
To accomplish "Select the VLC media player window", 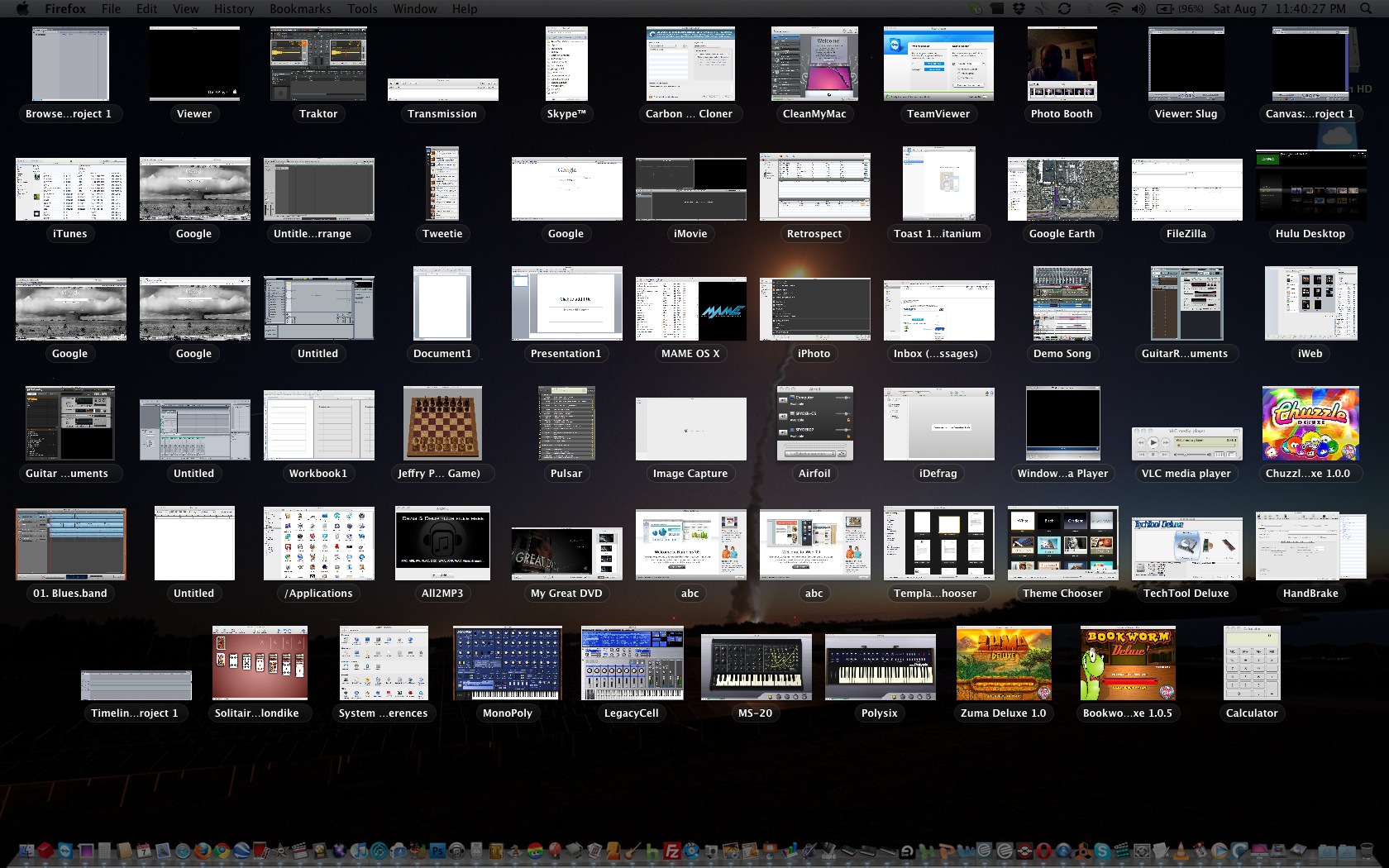I will click(1186, 444).
